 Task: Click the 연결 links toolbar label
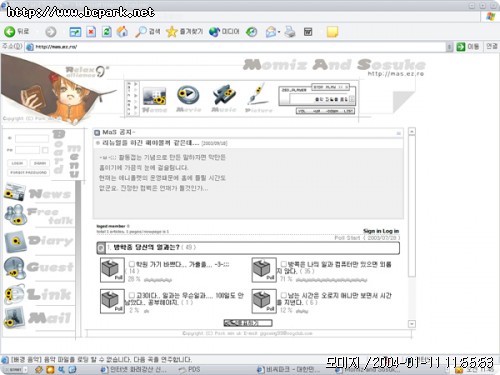pyautogui.click(x=492, y=46)
